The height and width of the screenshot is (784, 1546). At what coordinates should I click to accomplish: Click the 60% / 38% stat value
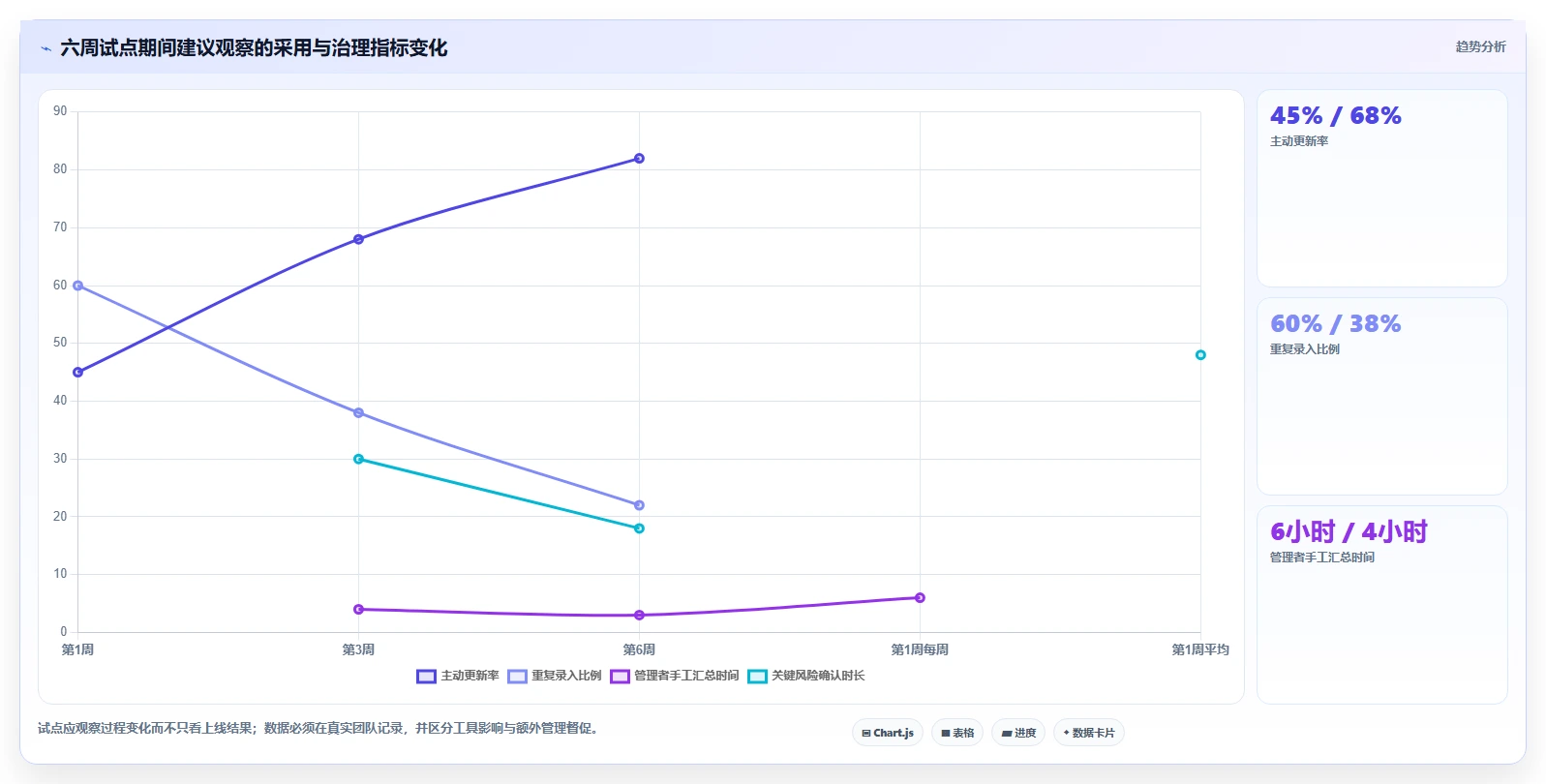pos(1335,324)
